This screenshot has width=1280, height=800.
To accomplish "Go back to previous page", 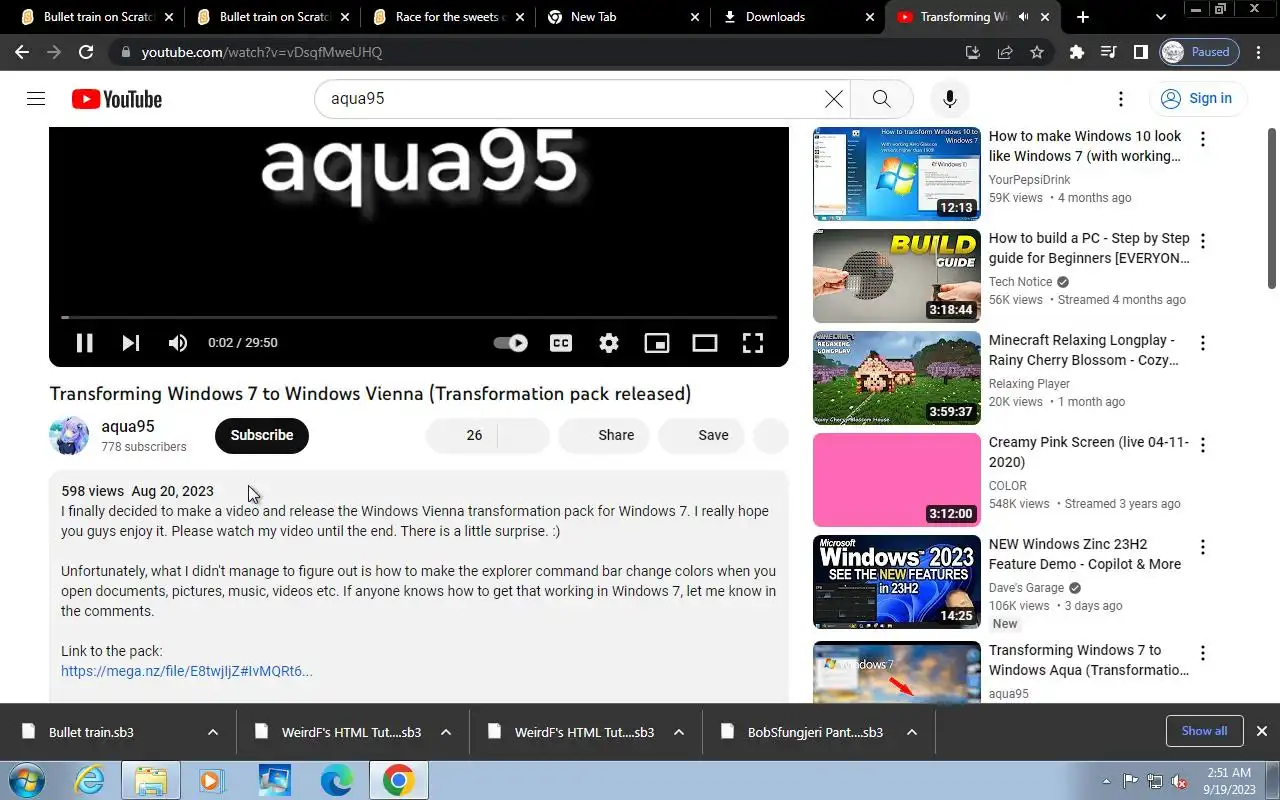I will 22,52.
